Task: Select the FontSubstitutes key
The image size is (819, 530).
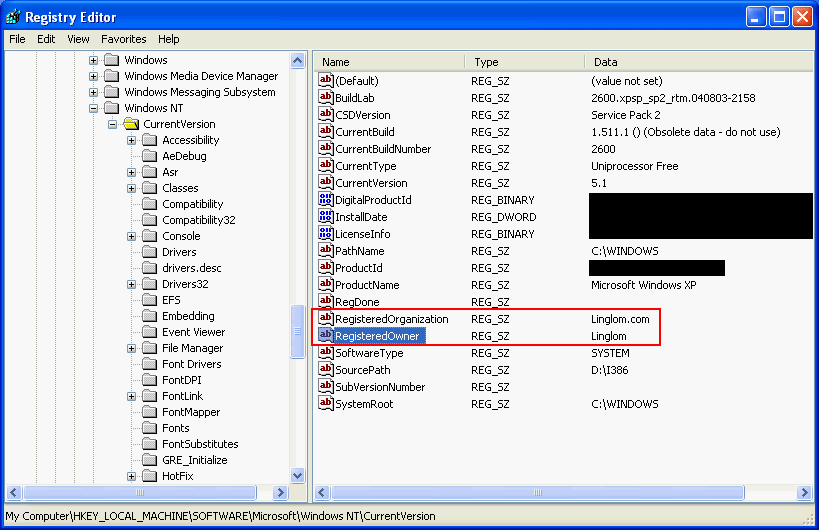Action: tap(200, 444)
